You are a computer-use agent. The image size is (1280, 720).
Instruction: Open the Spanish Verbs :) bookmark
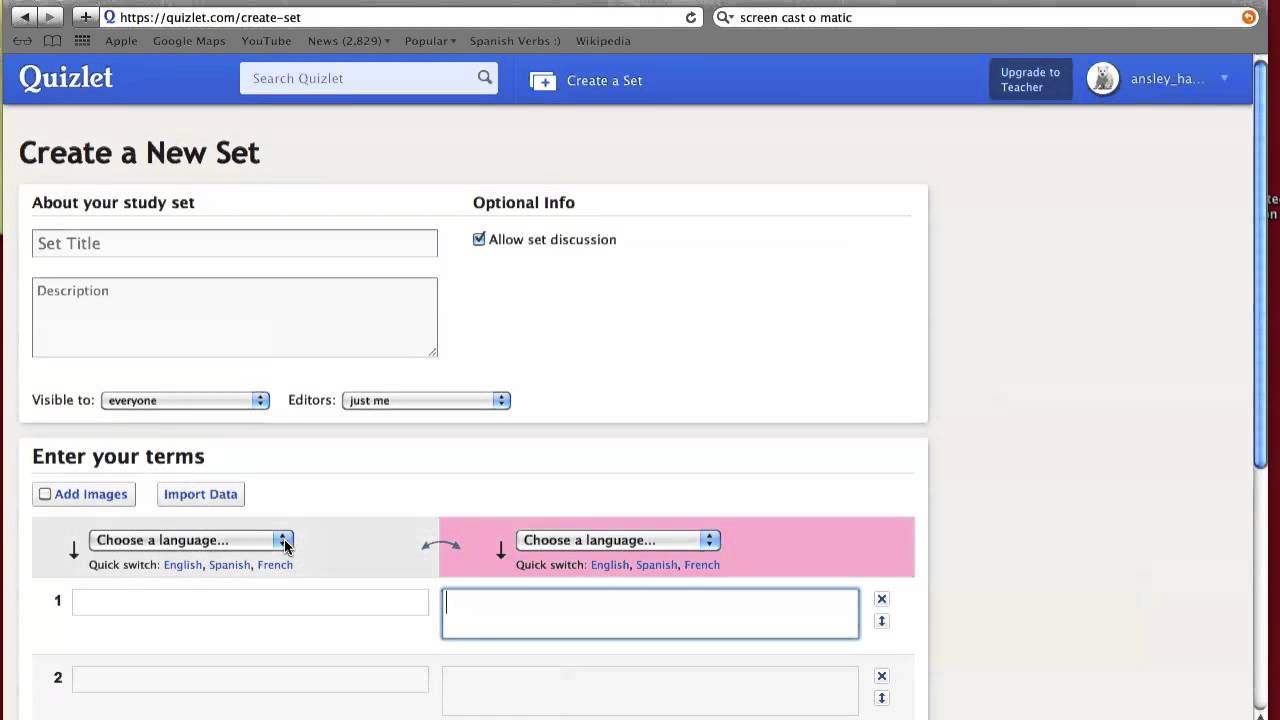515,41
